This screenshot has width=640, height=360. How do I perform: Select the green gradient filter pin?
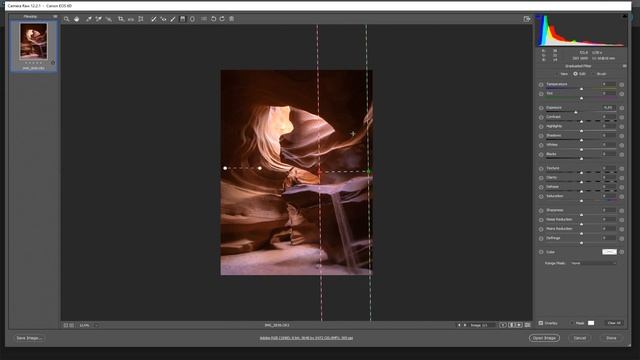[369, 171]
